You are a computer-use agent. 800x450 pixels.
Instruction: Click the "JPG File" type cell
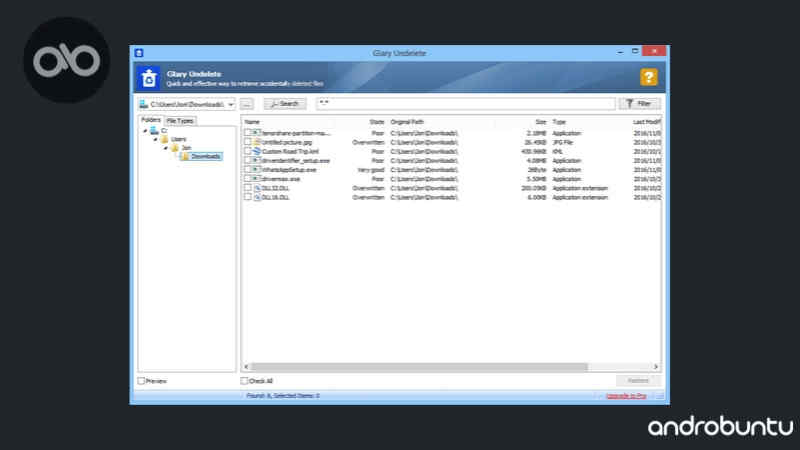(x=563, y=142)
